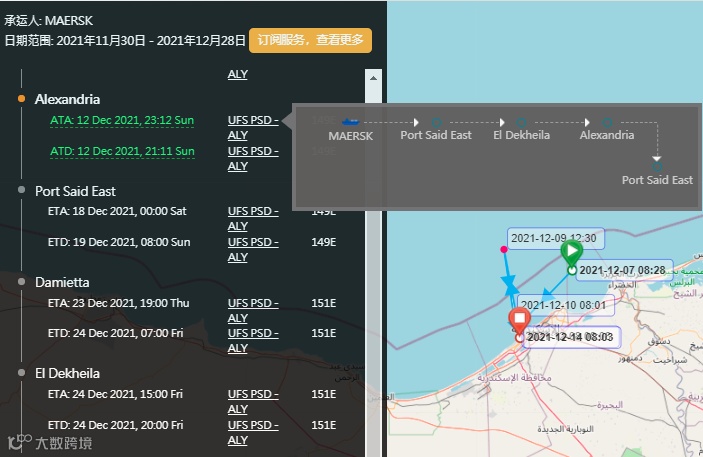Click the scrollbar up arrow in schedule panel
The image size is (703, 457).
tap(373, 78)
